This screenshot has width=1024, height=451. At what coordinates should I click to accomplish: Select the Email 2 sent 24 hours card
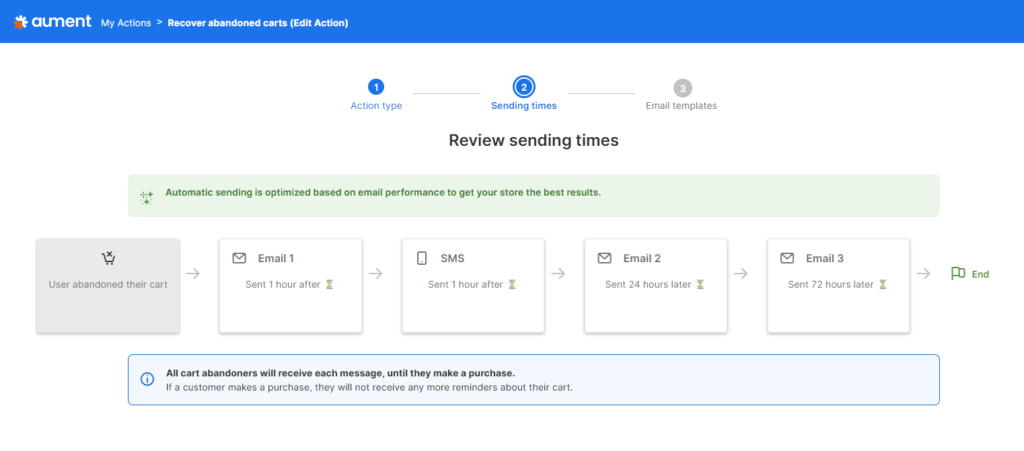(x=656, y=286)
